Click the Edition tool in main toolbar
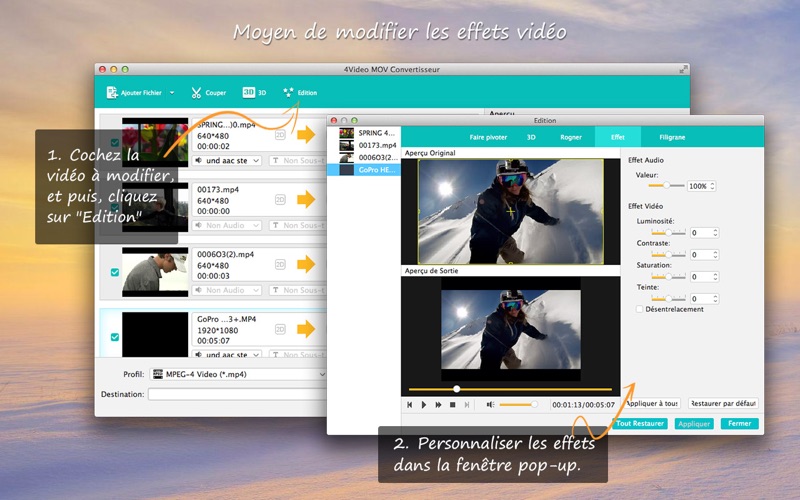The image size is (800, 500). click(x=300, y=92)
